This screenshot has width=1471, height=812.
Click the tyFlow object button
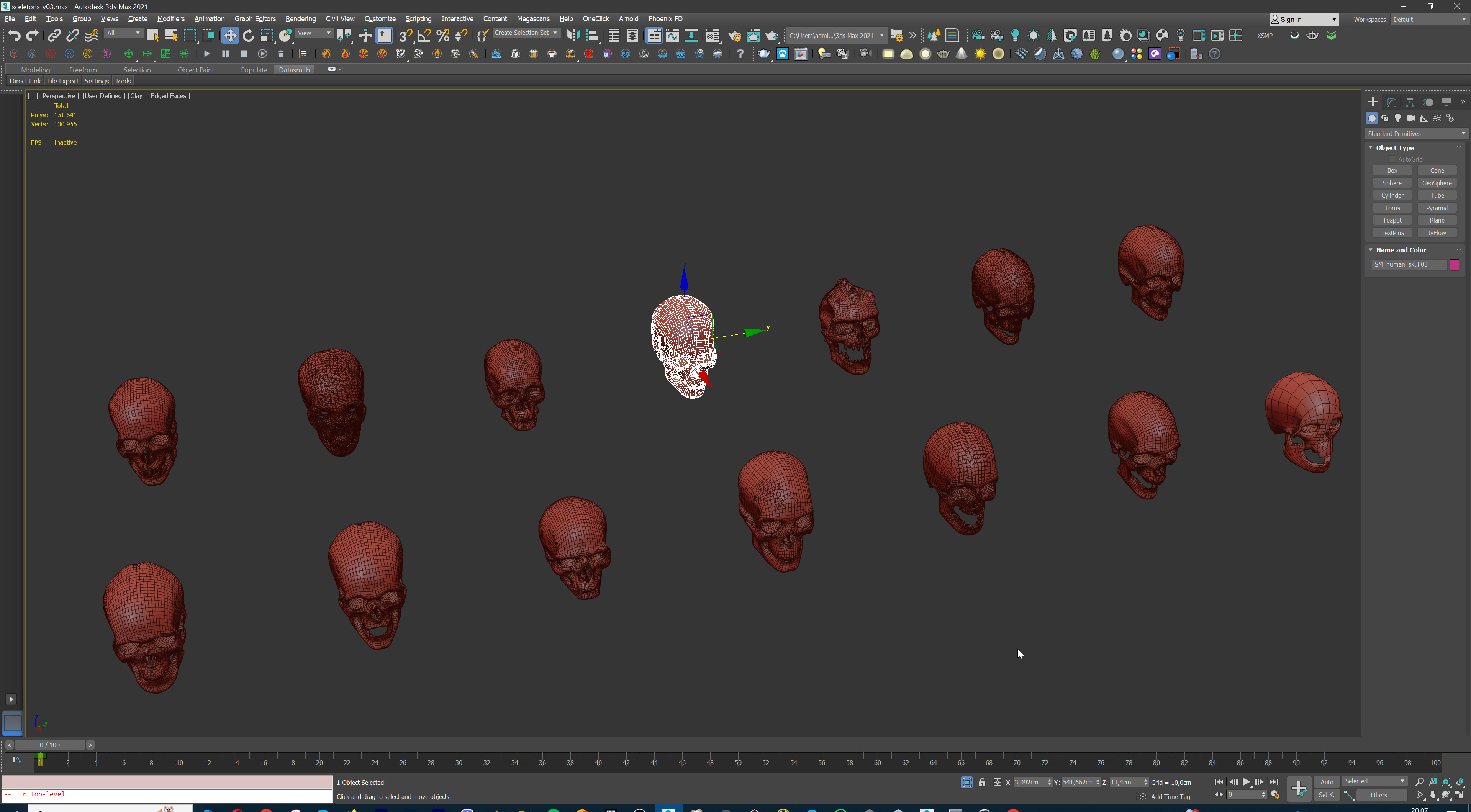pos(1437,233)
